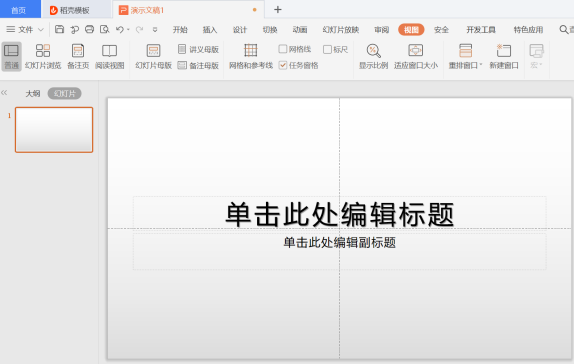Open the Review (审阅) ribbon tab
Image resolution: width=574 pixels, height=364 pixels.
tap(381, 30)
